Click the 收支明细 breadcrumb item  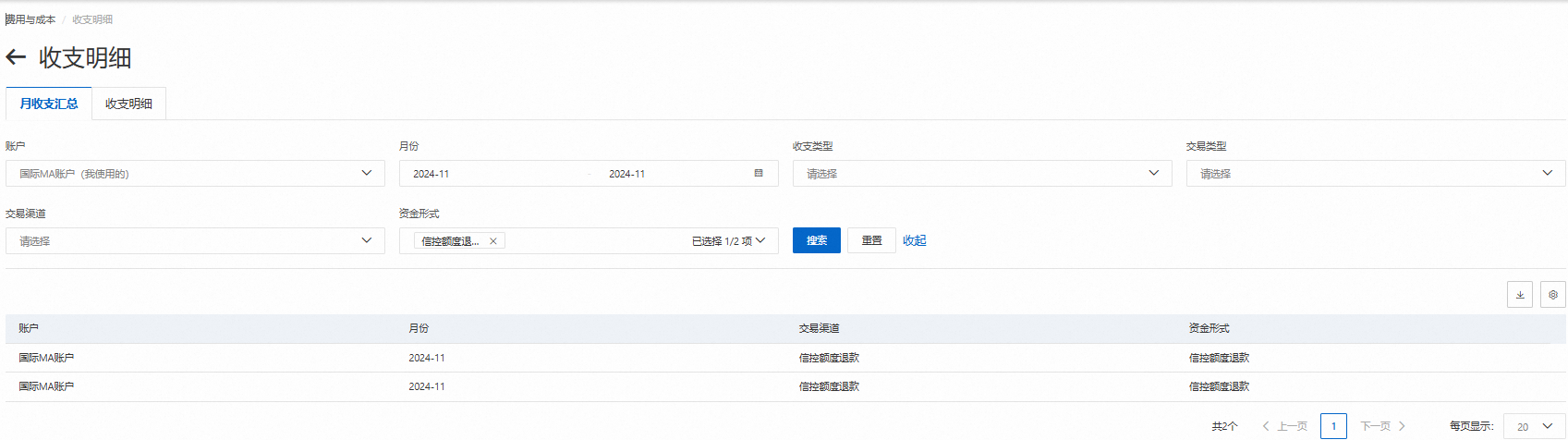tap(92, 19)
